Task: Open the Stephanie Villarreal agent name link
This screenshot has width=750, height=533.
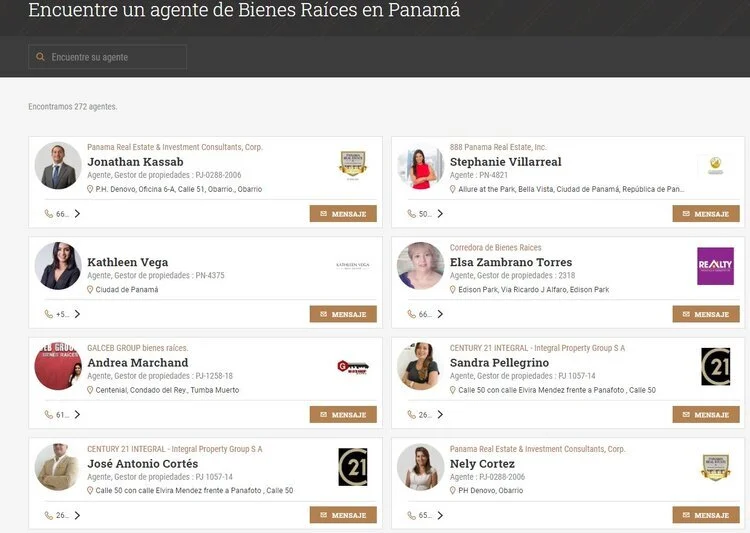Action: click(x=506, y=162)
